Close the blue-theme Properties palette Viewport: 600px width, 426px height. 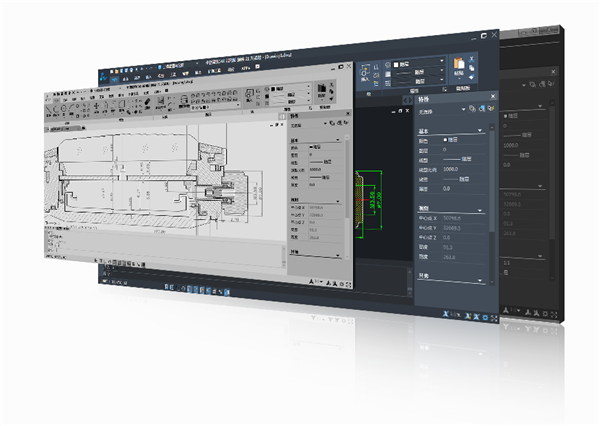pyautogui.click(x=493, y=96)
